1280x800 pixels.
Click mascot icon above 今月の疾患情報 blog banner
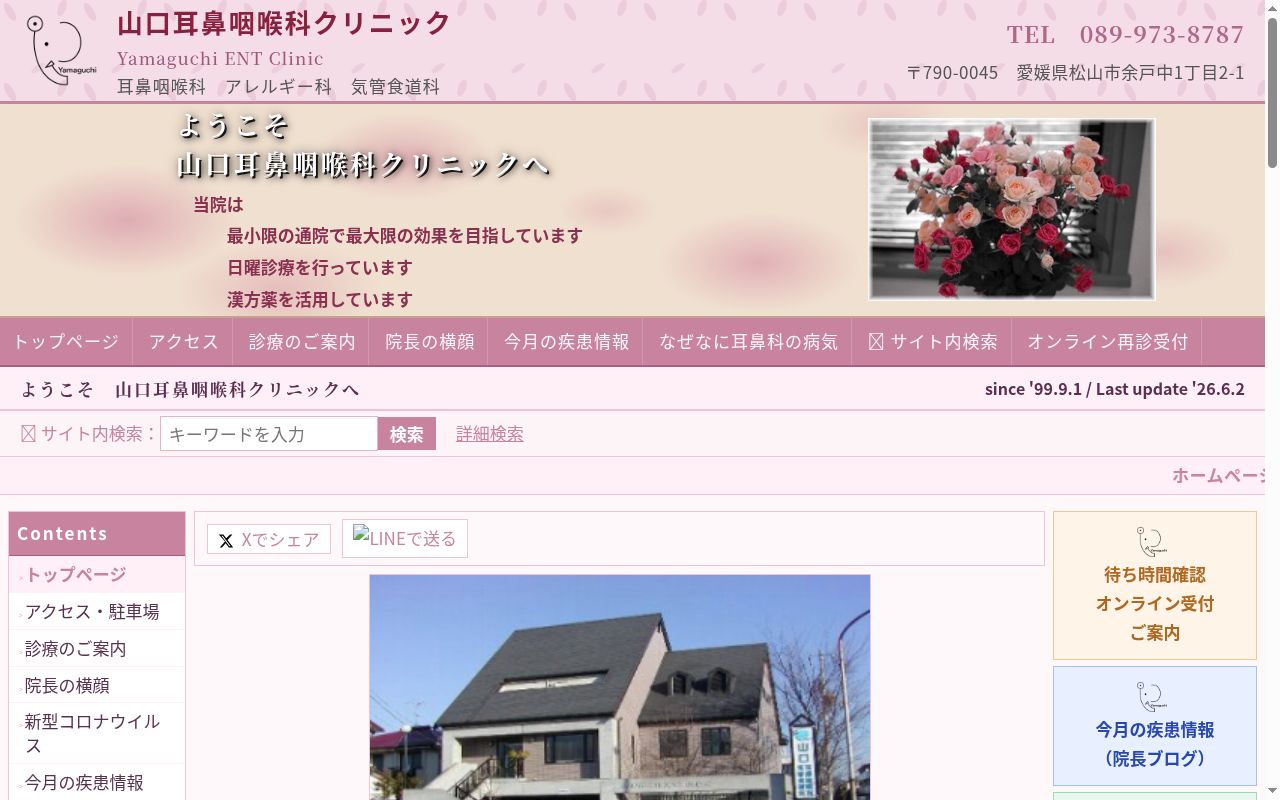click(x=1153, y=697)
